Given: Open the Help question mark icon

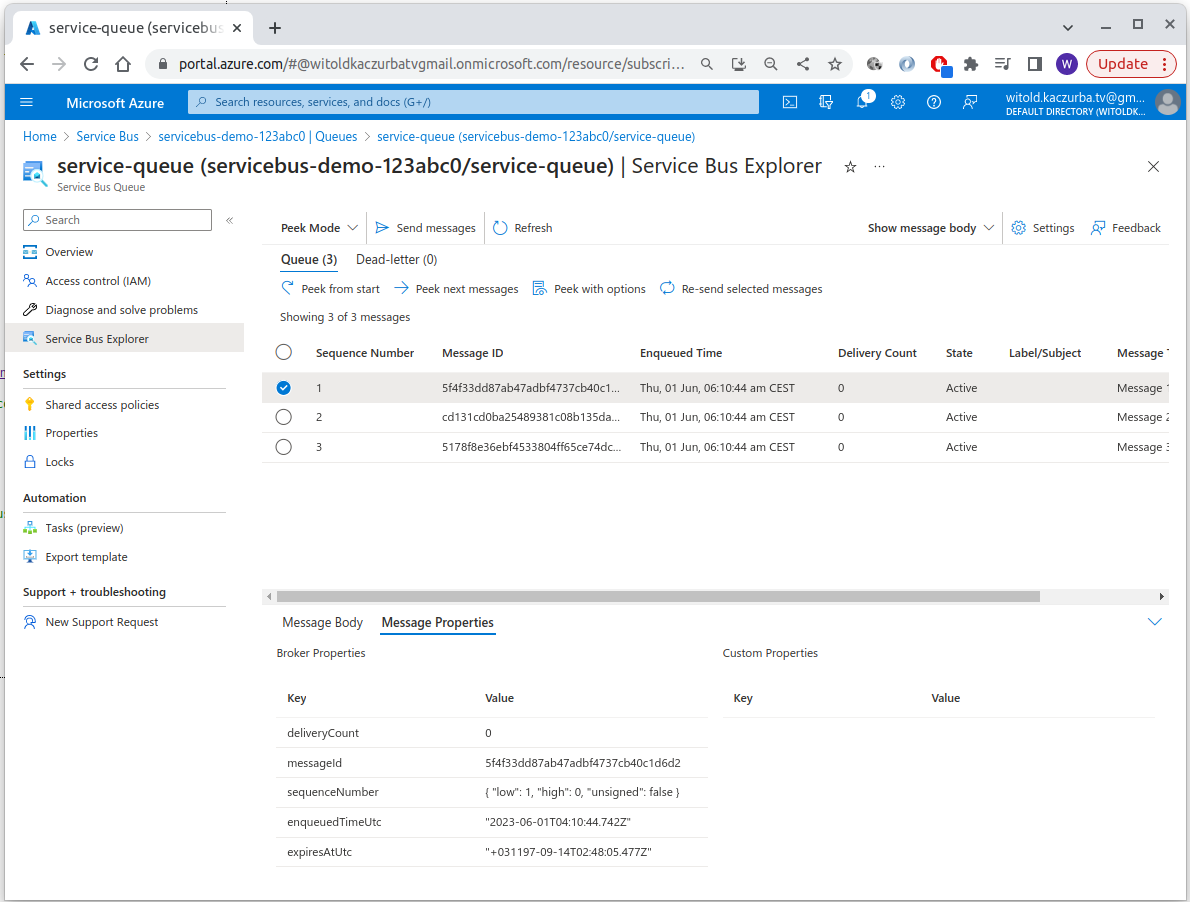Looking at the screenshot, I should click(934, 102).
